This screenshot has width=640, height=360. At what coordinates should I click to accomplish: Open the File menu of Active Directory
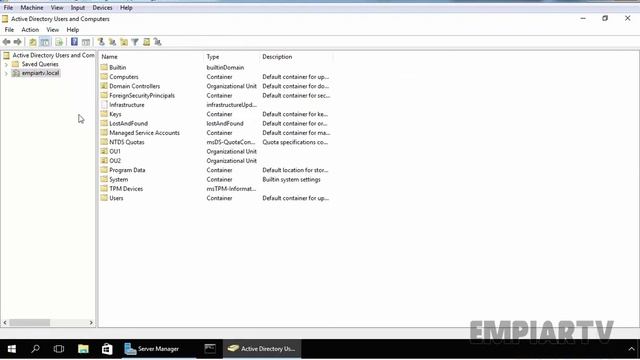tap(9, 30)
